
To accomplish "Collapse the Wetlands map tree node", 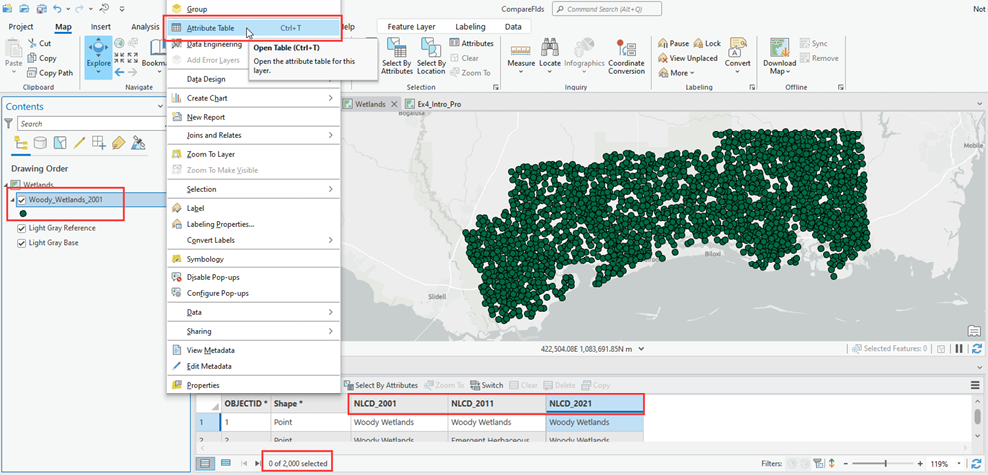I will pos(7,185).
